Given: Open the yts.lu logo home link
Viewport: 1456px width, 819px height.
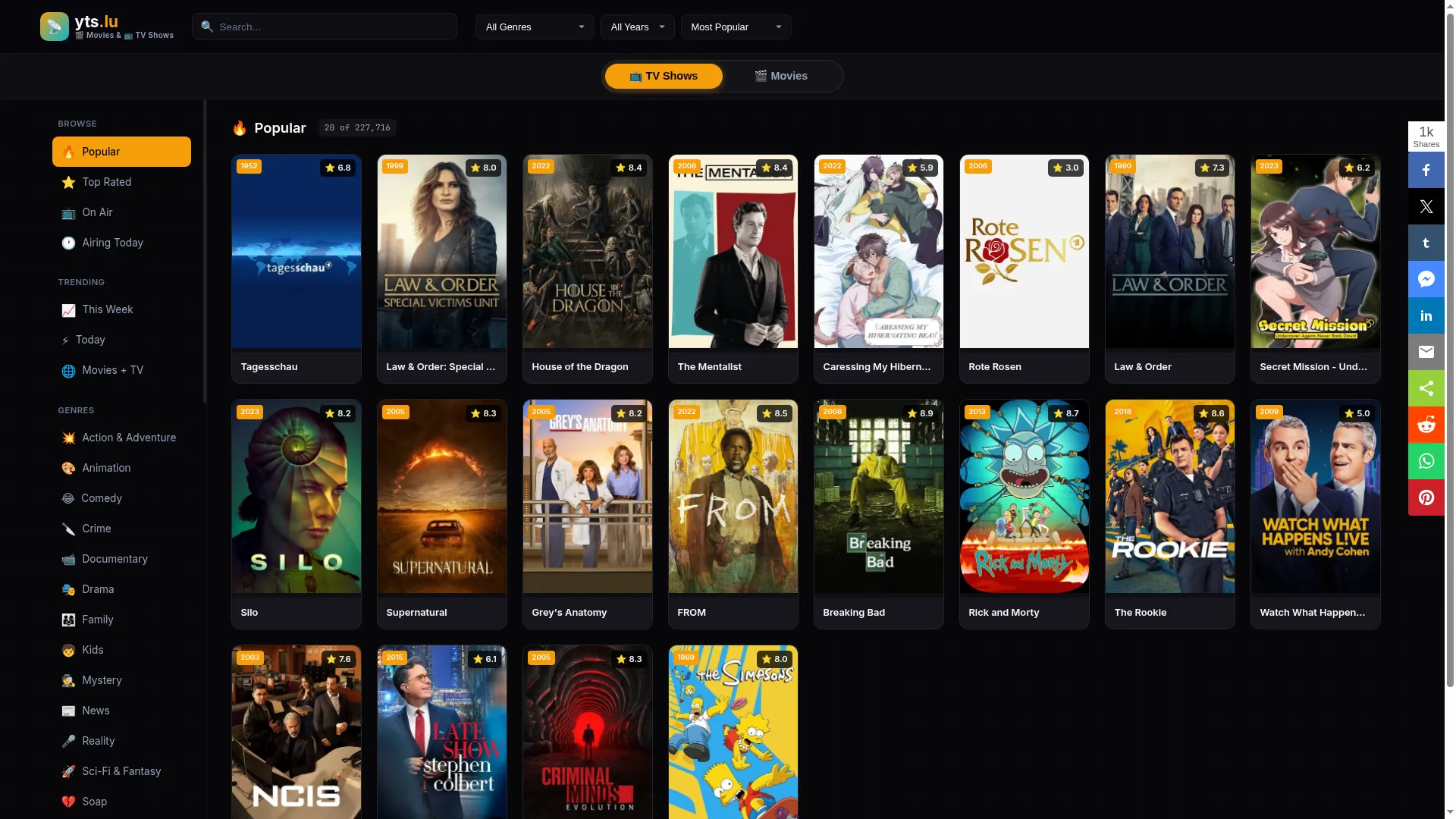Looking at the screenshot, I should tap(107, 27).
